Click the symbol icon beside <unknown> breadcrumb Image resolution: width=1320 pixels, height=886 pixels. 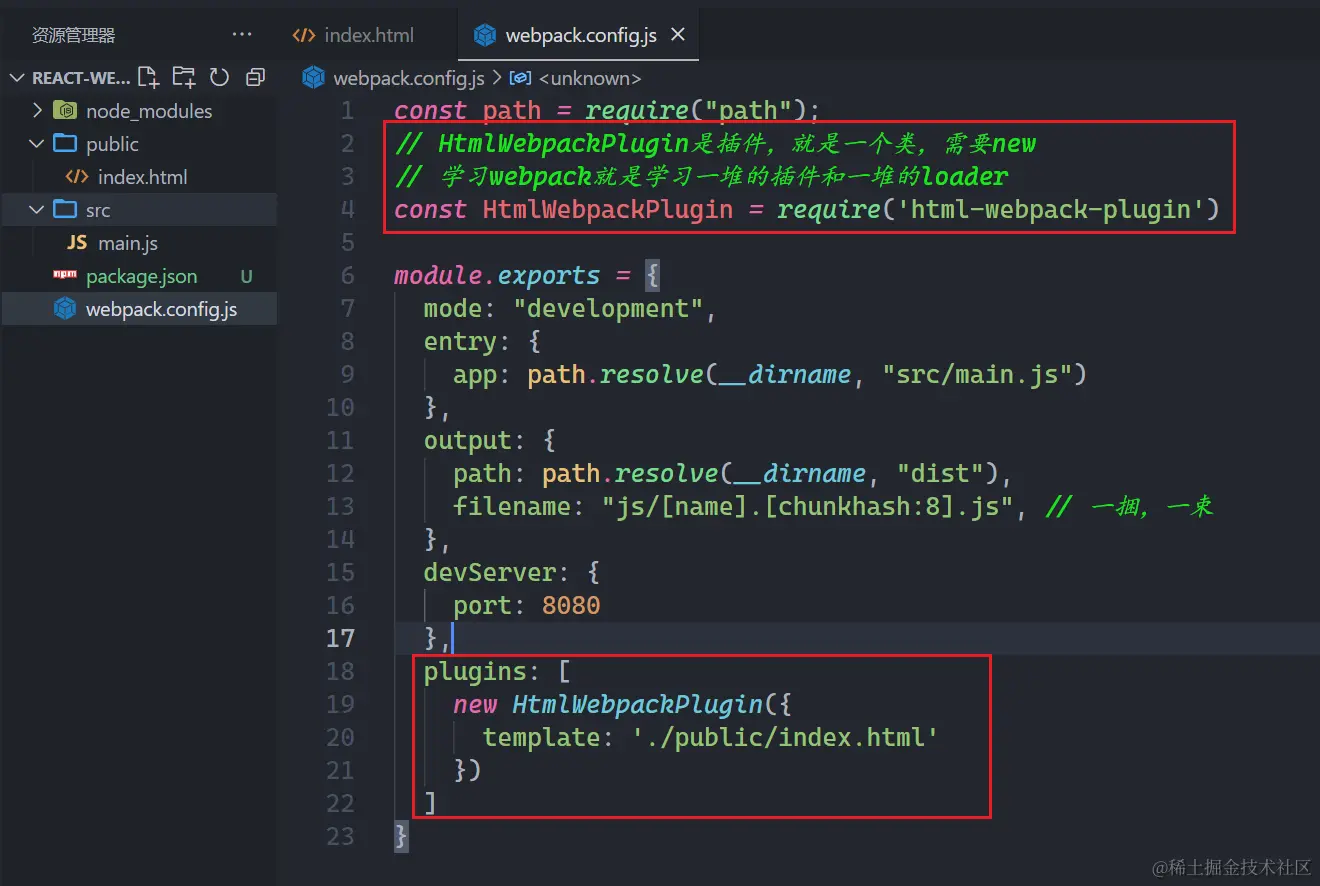pos(521,78)
